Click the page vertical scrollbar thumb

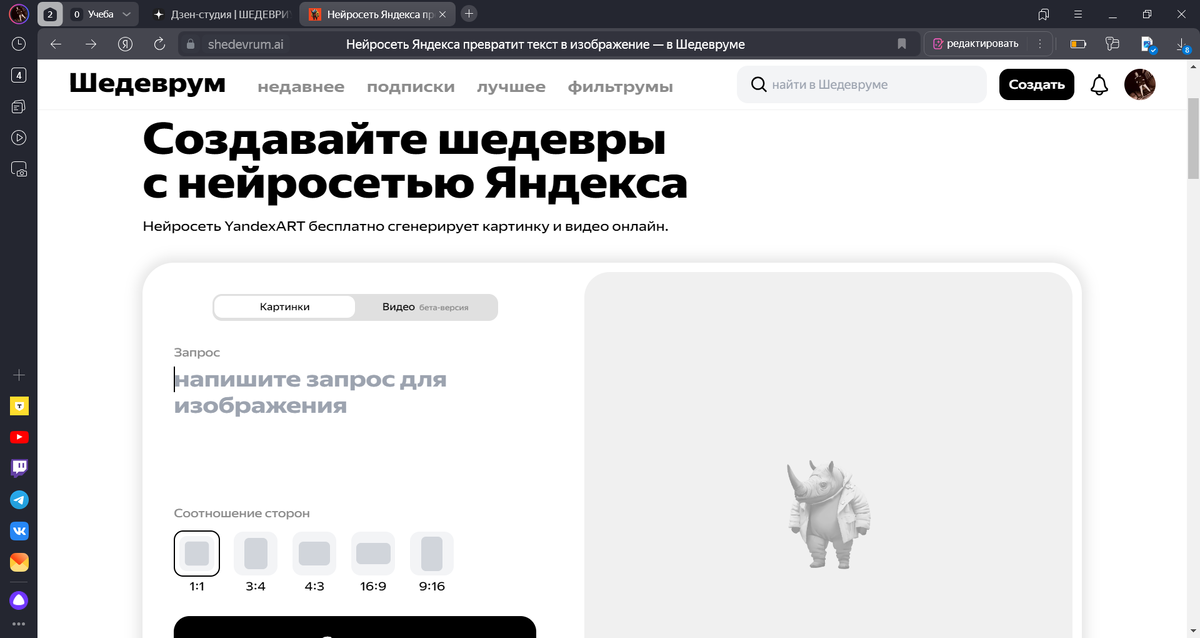(1193, 138)
